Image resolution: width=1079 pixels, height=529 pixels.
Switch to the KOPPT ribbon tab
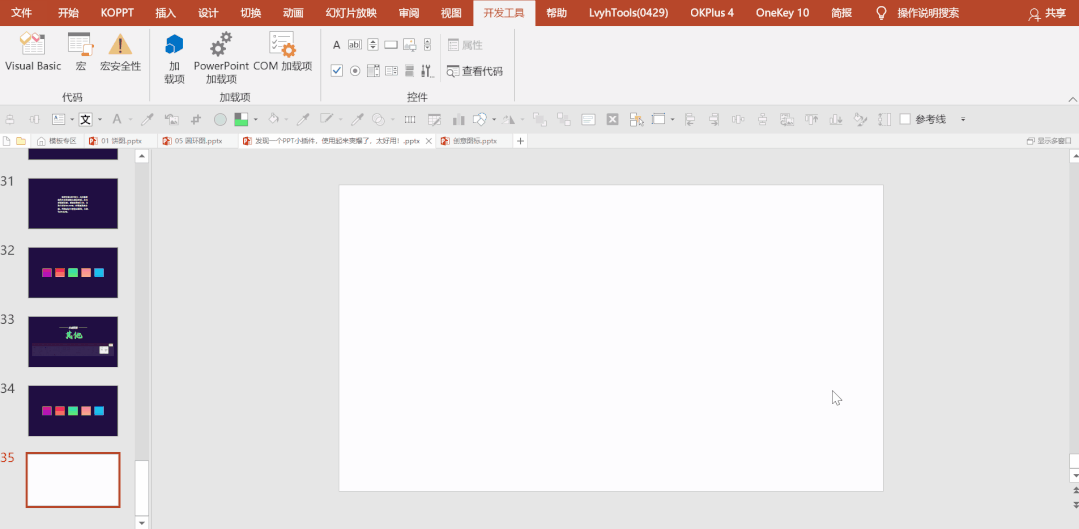pos(116,13)
